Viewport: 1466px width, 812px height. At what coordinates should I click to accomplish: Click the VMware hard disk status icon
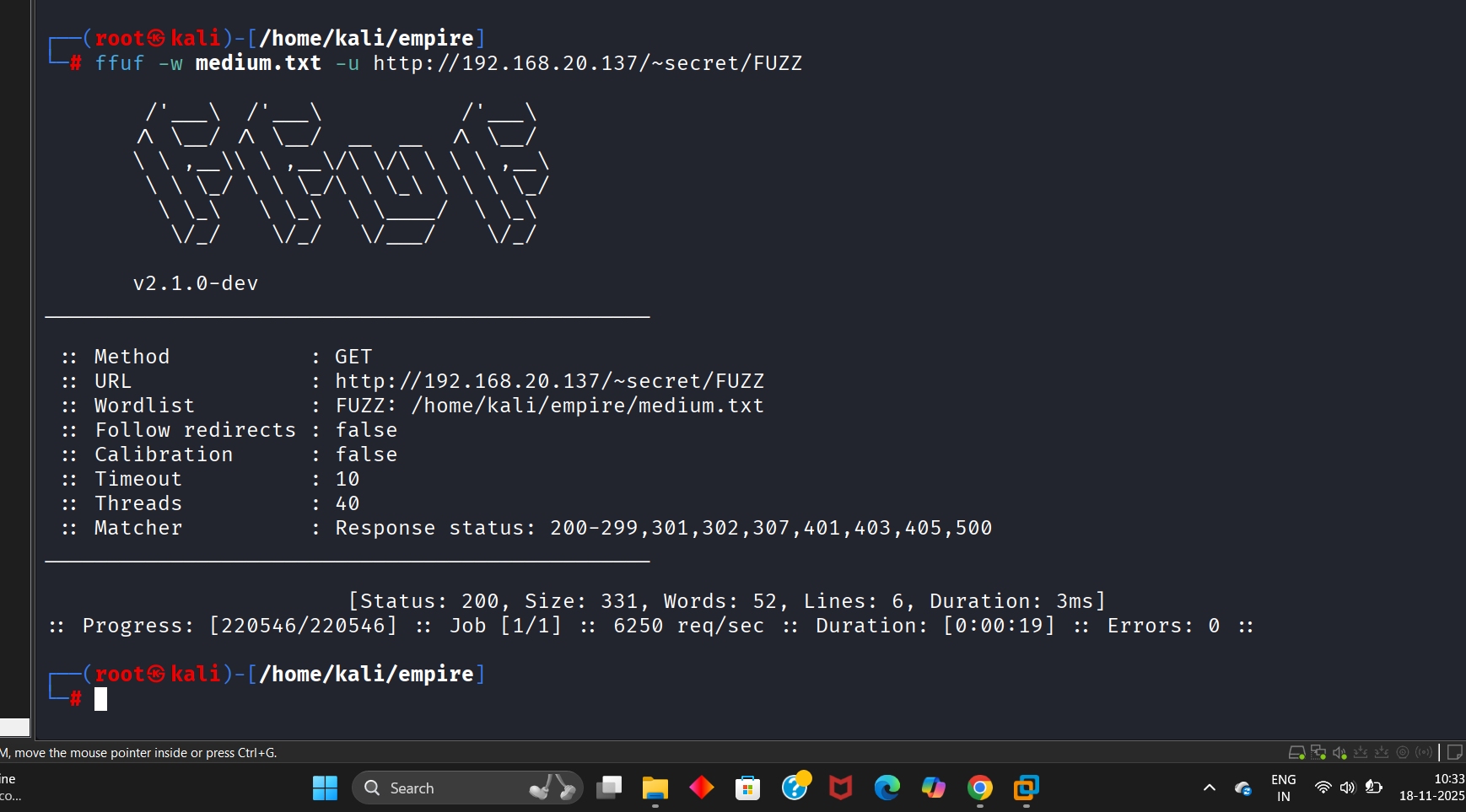pos(1296,752)
